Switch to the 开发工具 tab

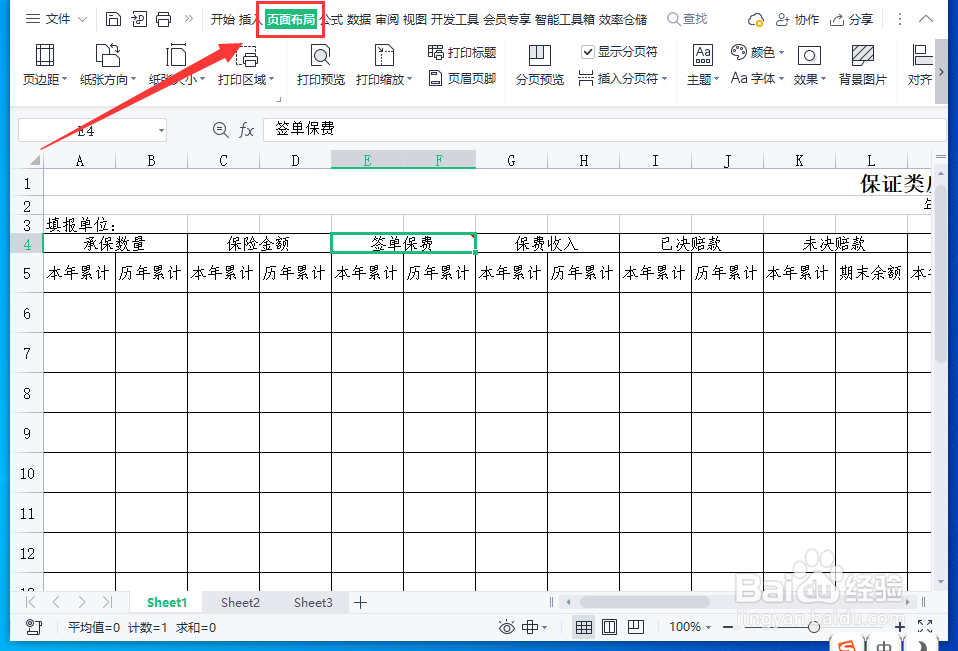click(455, 20)
